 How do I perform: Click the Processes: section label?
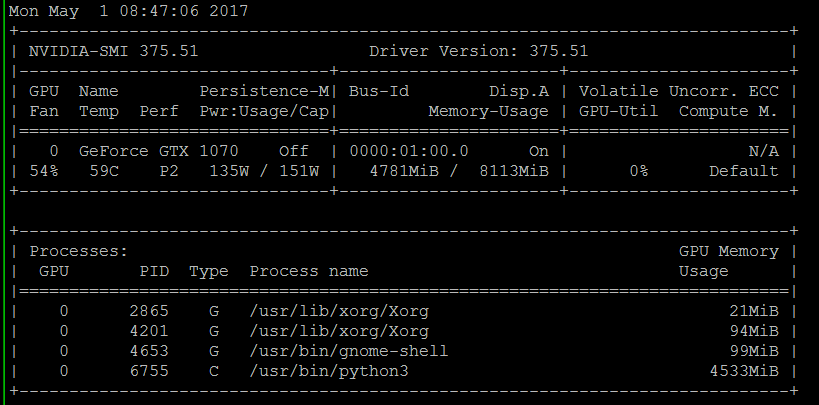pyautogui.click(x=79, y=251)
